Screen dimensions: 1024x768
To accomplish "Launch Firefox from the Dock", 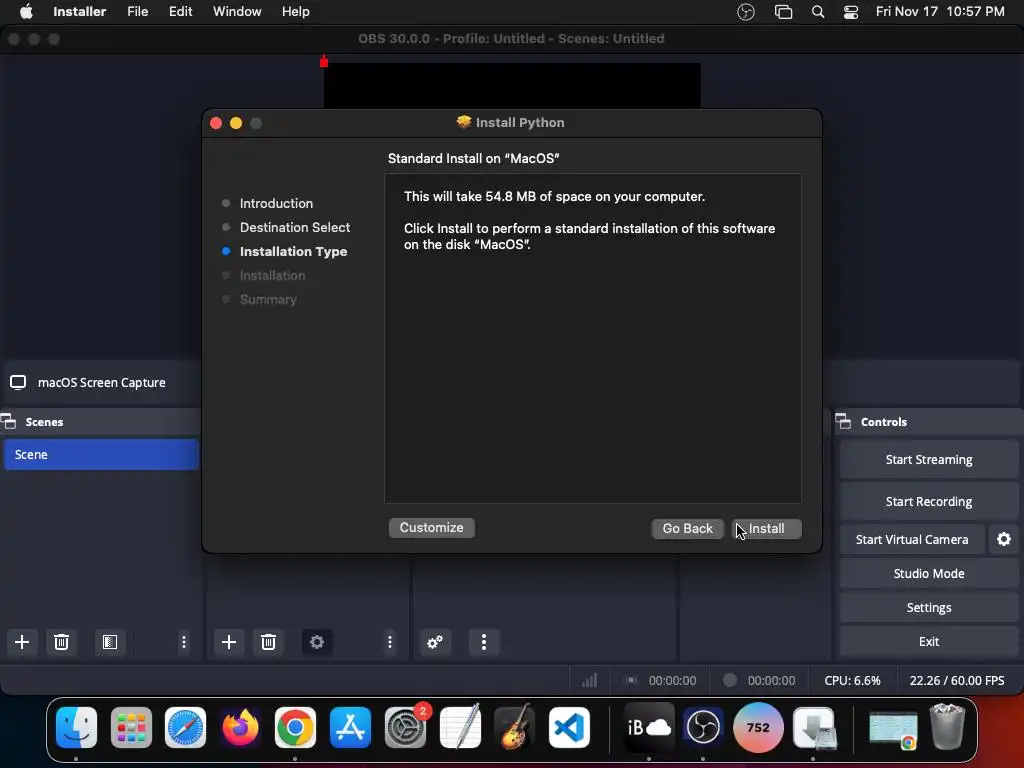I will click(x=240, y=727).
